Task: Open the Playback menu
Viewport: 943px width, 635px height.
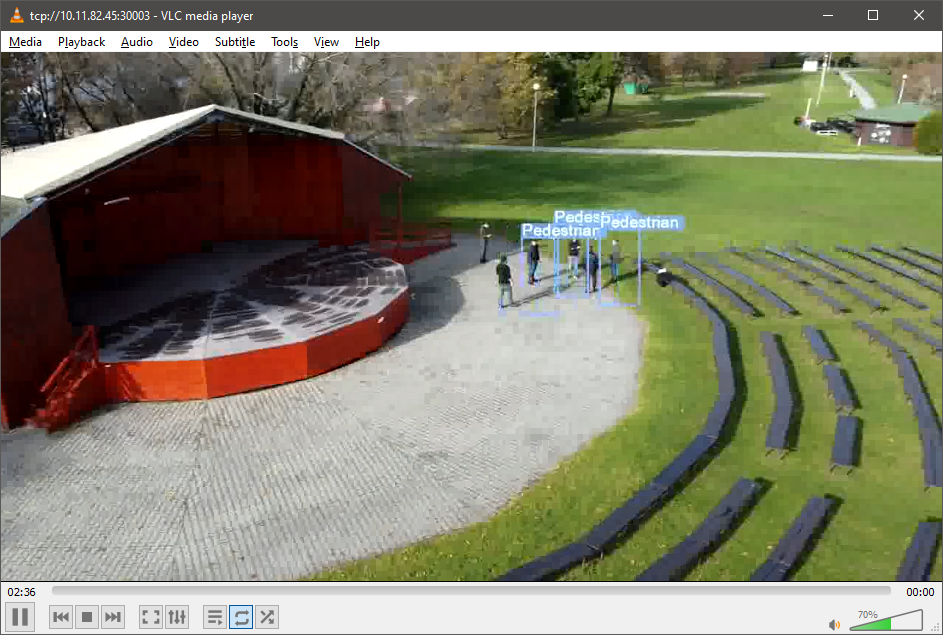Action: [x=81, y=42]
